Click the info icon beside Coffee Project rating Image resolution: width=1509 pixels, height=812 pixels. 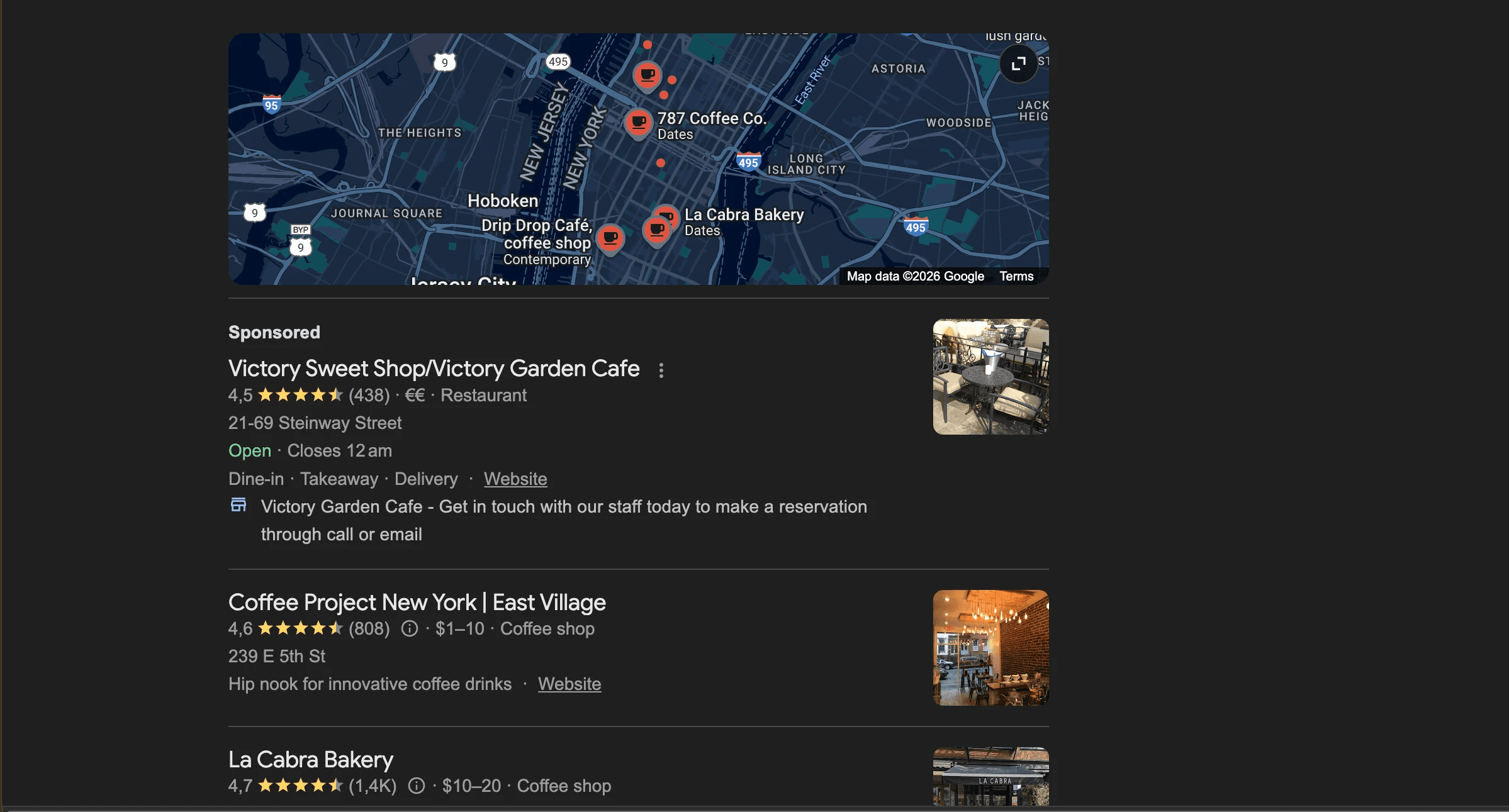point(410,628)
